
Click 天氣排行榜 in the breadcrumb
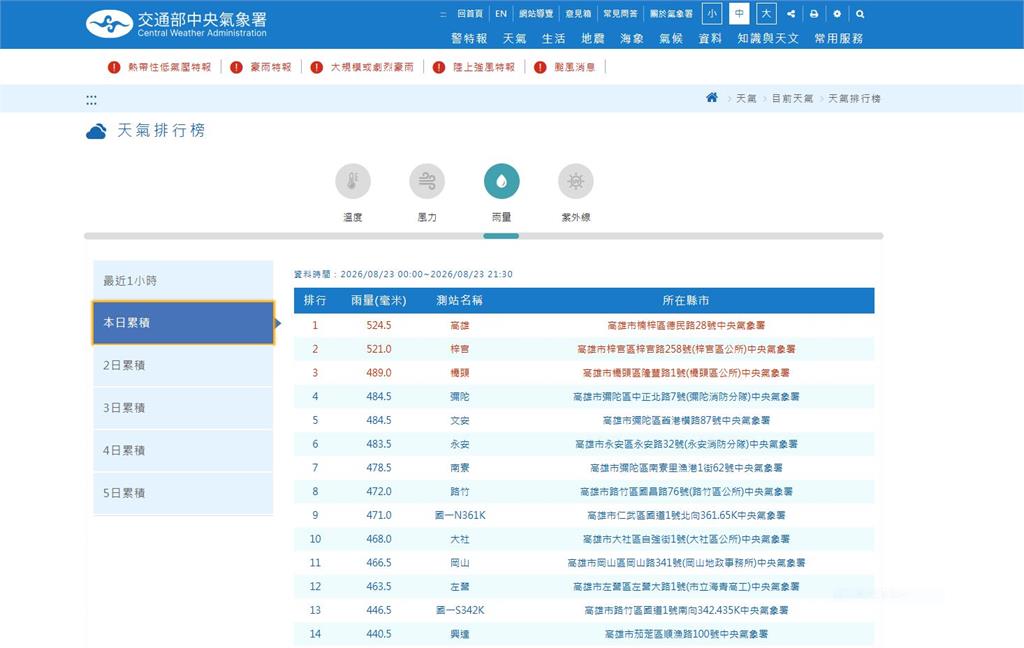coord(854,98)
